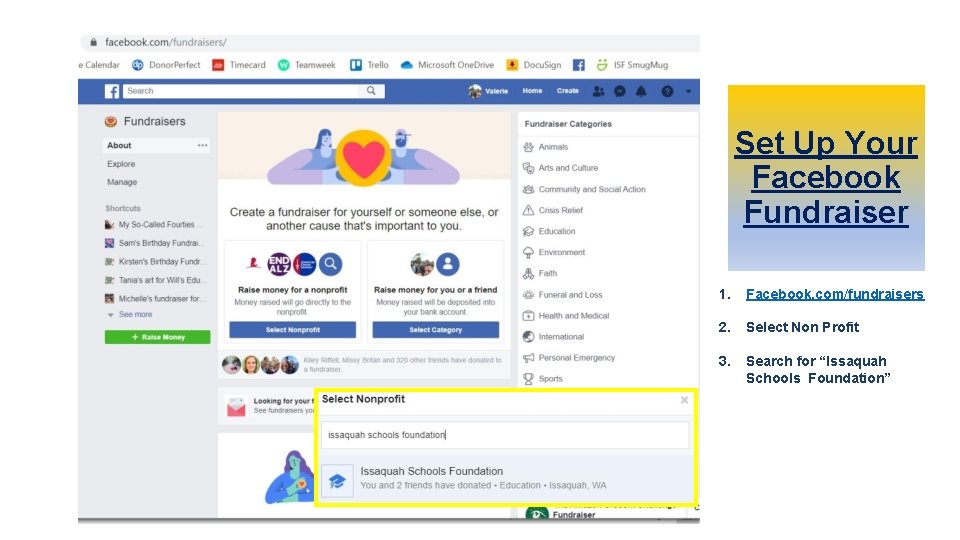Open Michelle's fundraiser shortcut

click(x=156, y=298)
